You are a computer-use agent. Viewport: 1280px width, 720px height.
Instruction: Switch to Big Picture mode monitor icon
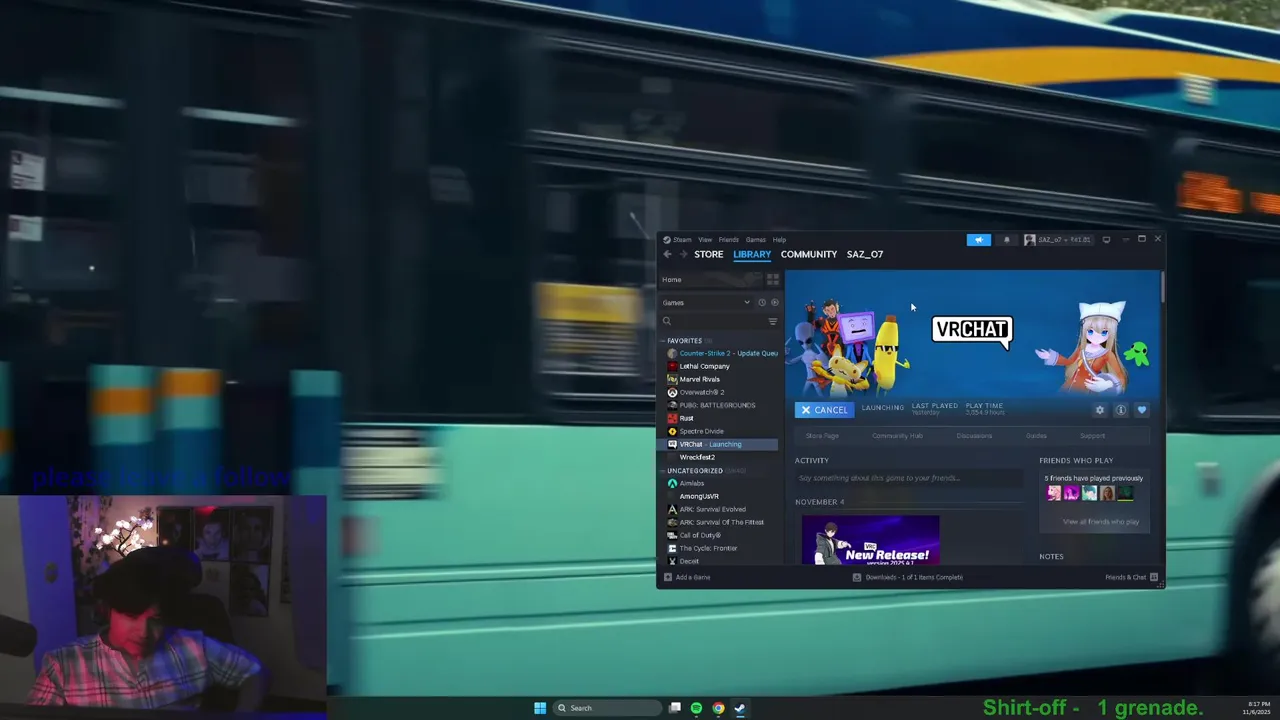[1106, 240]
